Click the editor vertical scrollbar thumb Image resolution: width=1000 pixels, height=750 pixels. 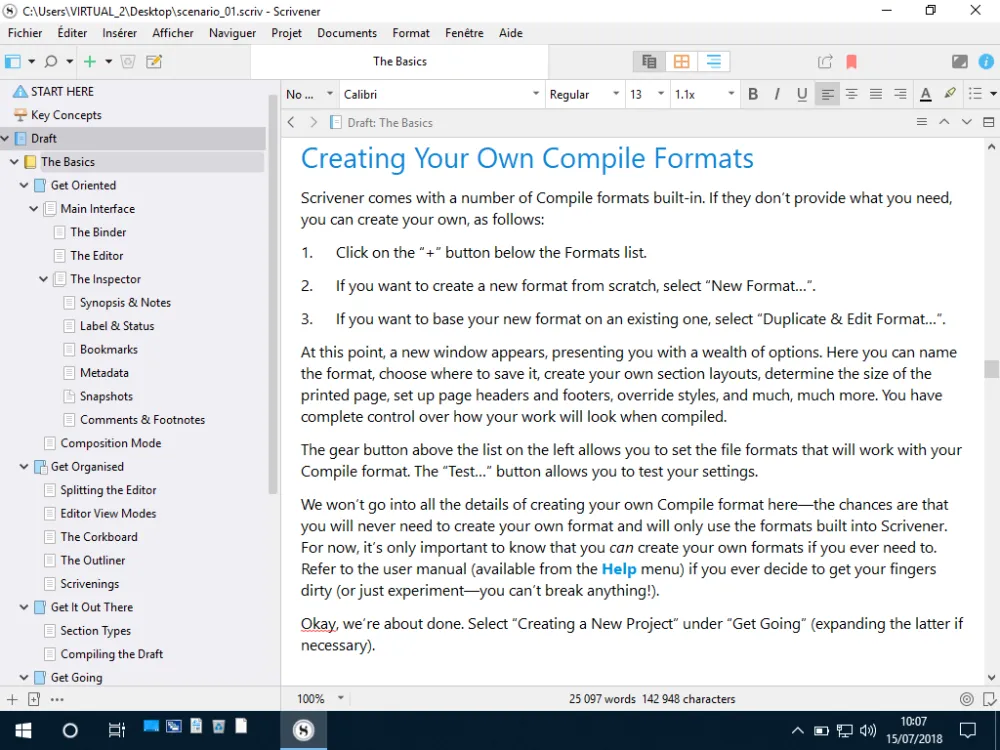tap(991, 369)
